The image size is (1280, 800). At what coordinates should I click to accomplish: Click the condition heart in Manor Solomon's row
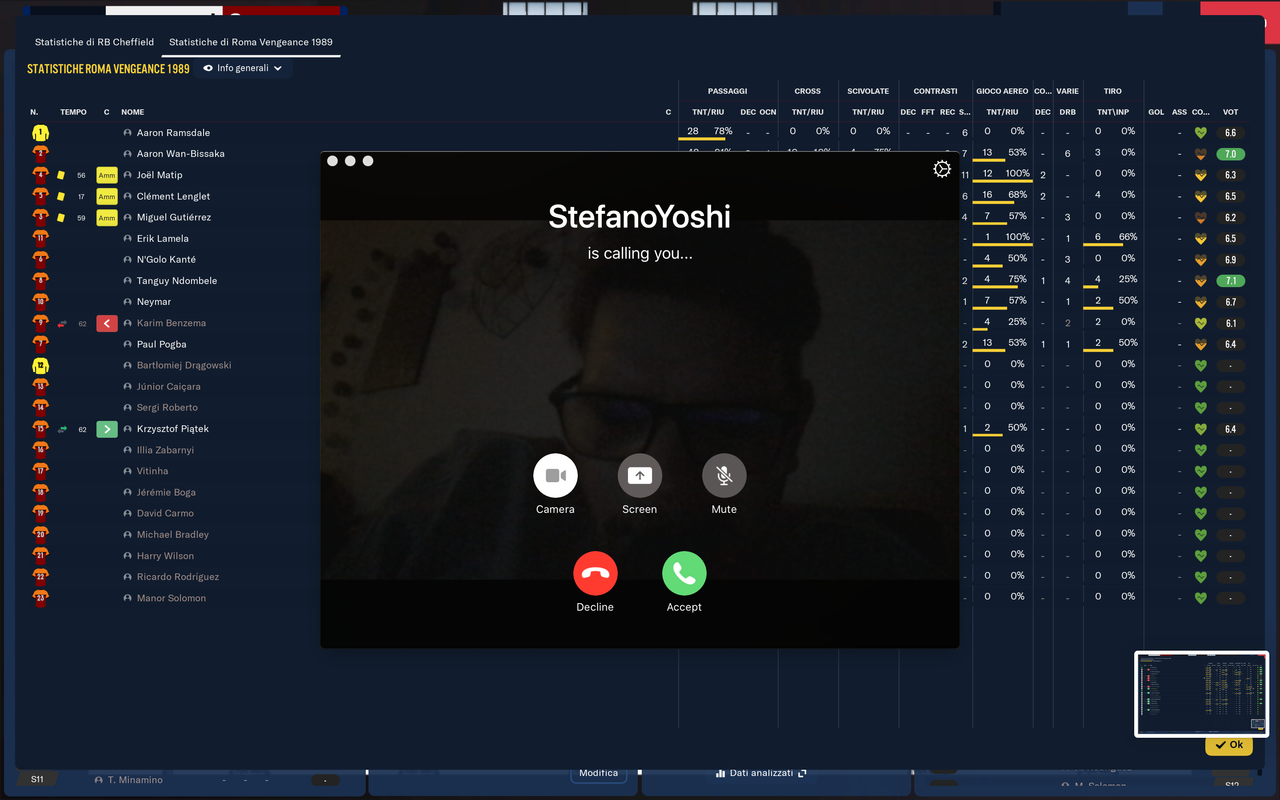point(1201,598)
